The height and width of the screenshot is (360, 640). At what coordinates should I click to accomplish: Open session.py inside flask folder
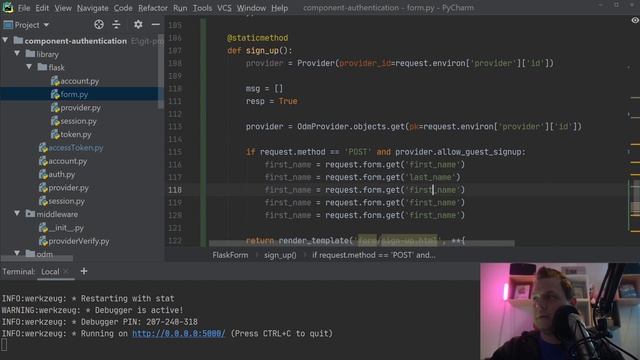[x=78, y=121]
